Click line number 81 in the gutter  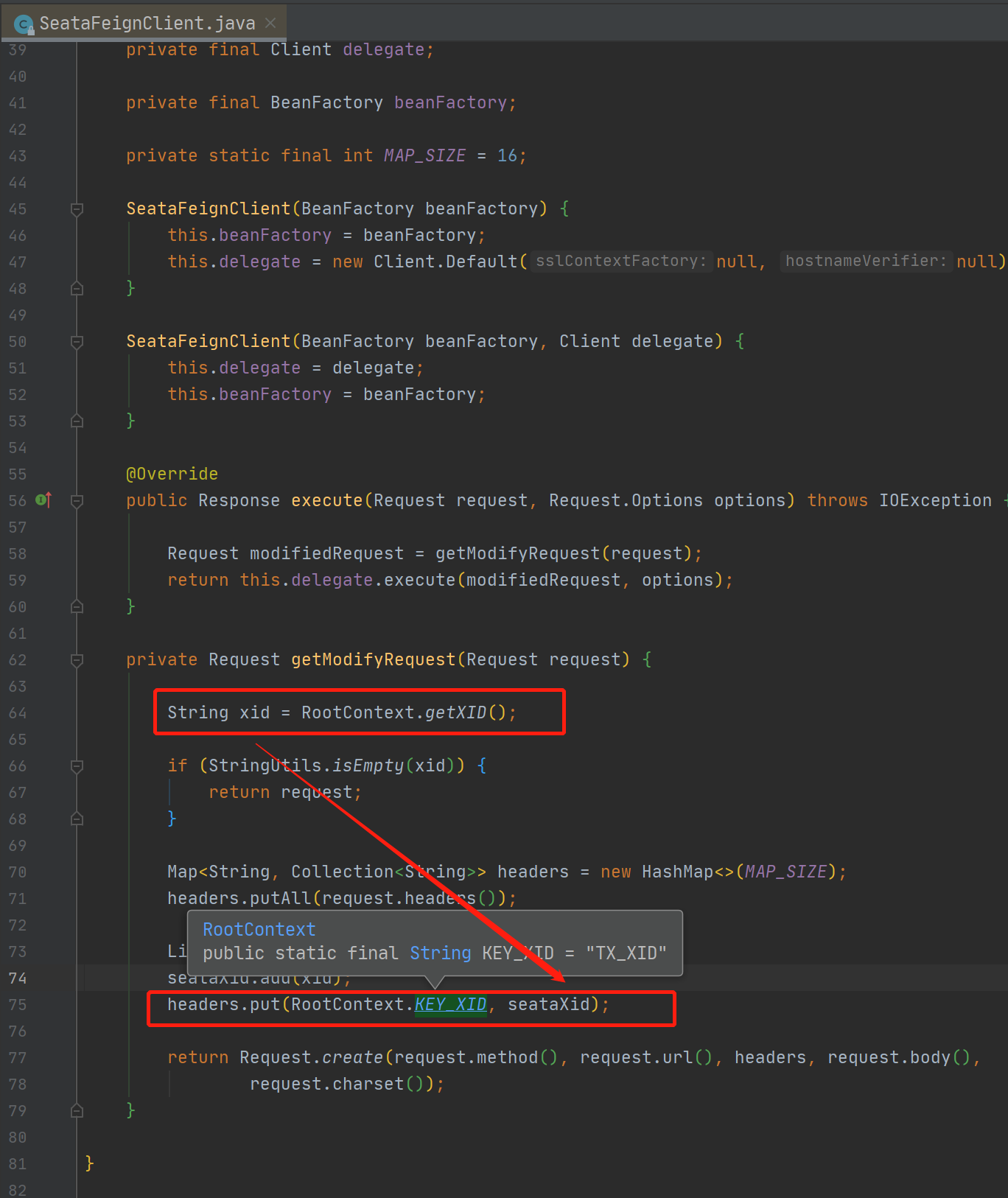click(x=18, y=1164)
